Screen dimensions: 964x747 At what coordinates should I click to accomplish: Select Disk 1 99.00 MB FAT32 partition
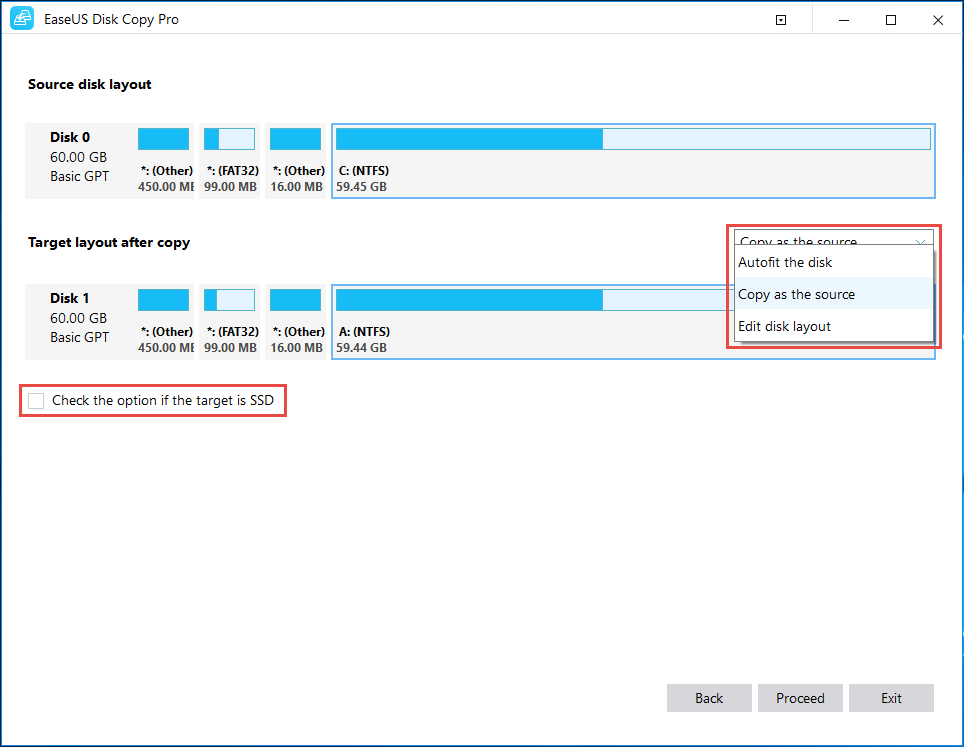tap(230, 322)
